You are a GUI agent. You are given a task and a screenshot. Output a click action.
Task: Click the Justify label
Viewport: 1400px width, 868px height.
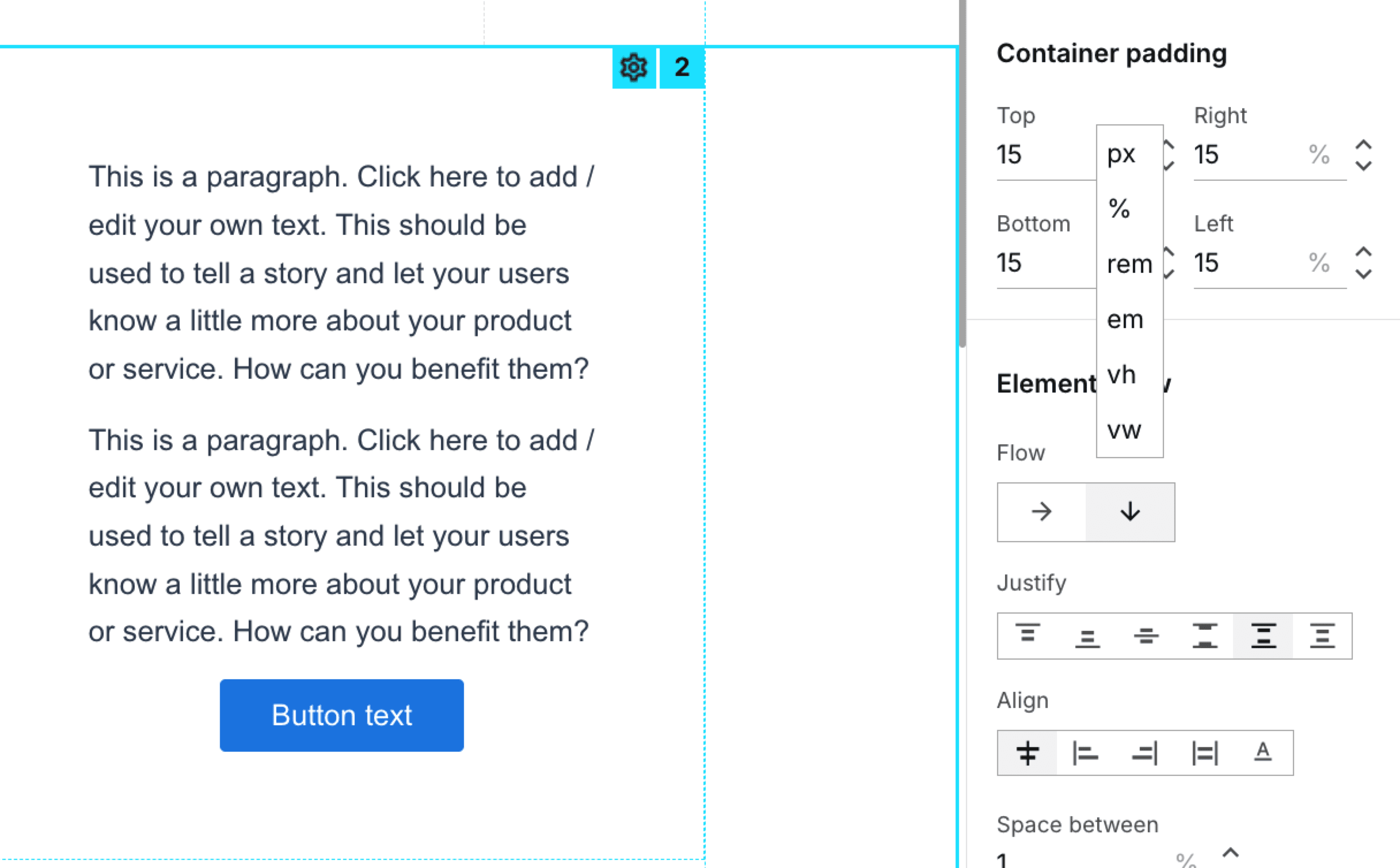point(1032,583)
